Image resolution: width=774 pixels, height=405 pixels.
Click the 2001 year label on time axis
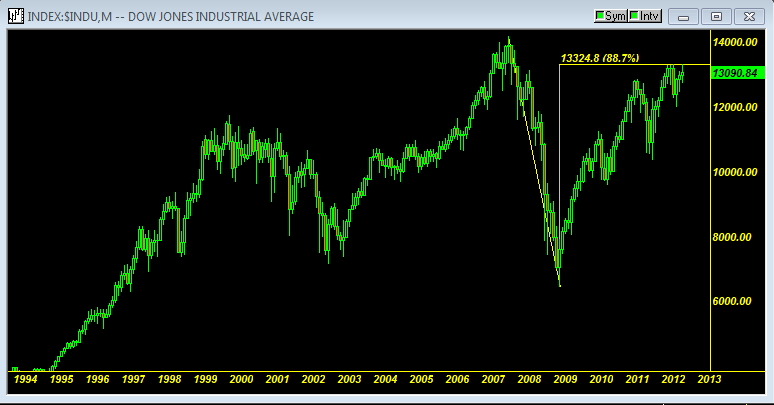coord(277,379)
